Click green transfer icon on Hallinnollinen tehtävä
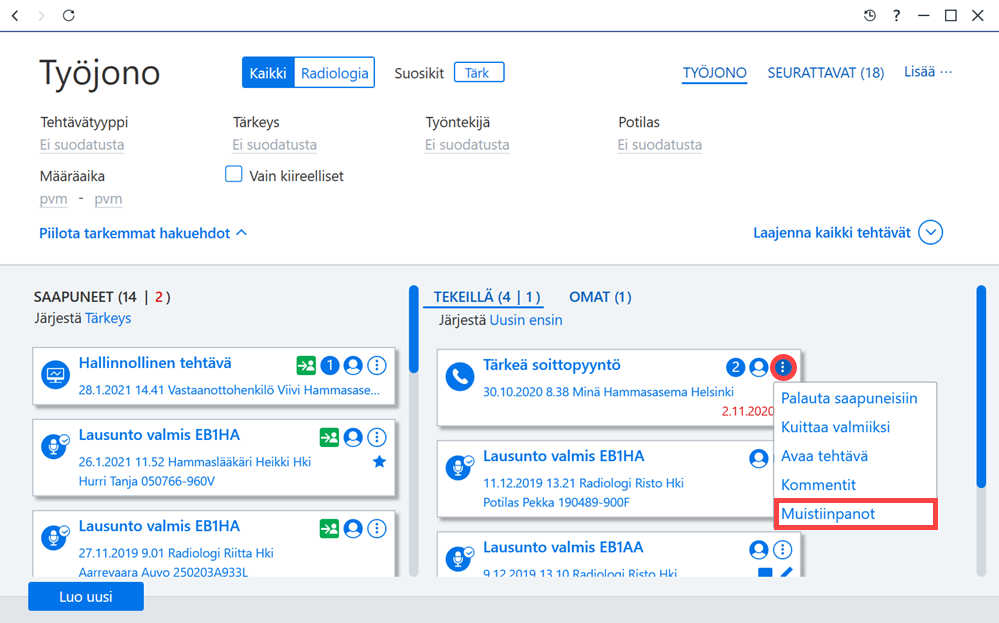The image size is (999, 623). pyautogui.click(x=306, y=366)
